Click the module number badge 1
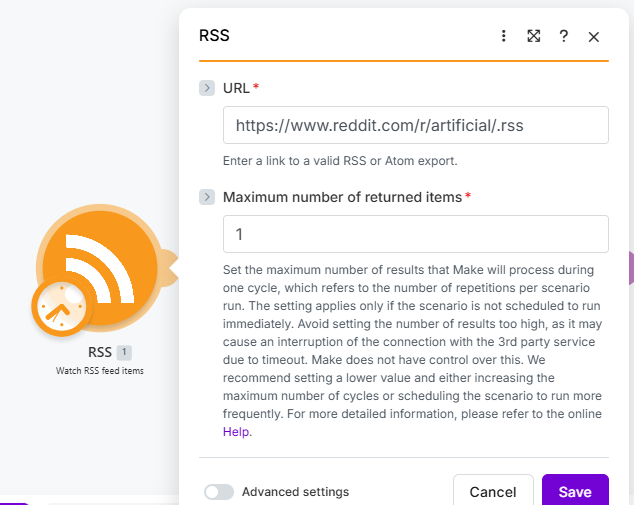The height and width of the screenshot is (505, 634). (x=124, y=352)
